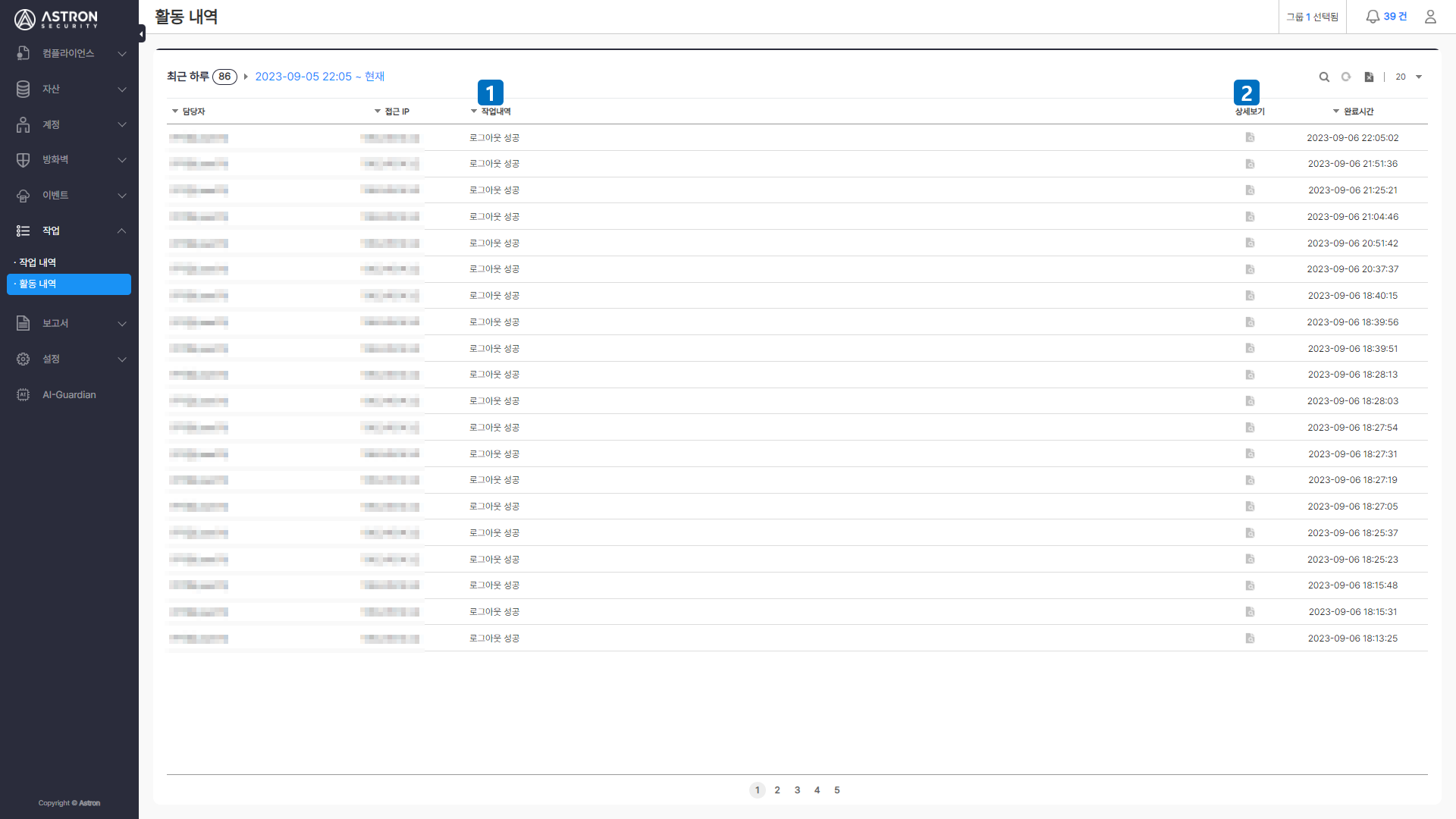Click the Astron Security logo
1456x819 pixels.
coord(56,19)
